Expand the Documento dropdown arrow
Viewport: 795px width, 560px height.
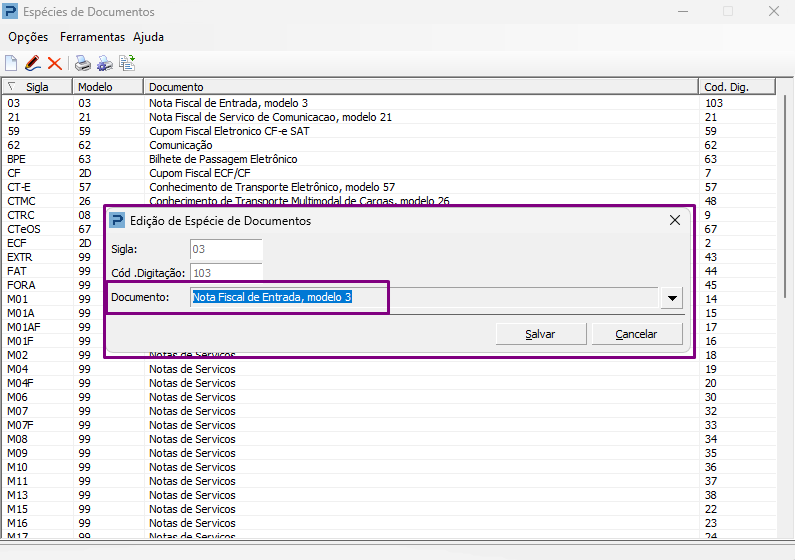click(672, 298)
